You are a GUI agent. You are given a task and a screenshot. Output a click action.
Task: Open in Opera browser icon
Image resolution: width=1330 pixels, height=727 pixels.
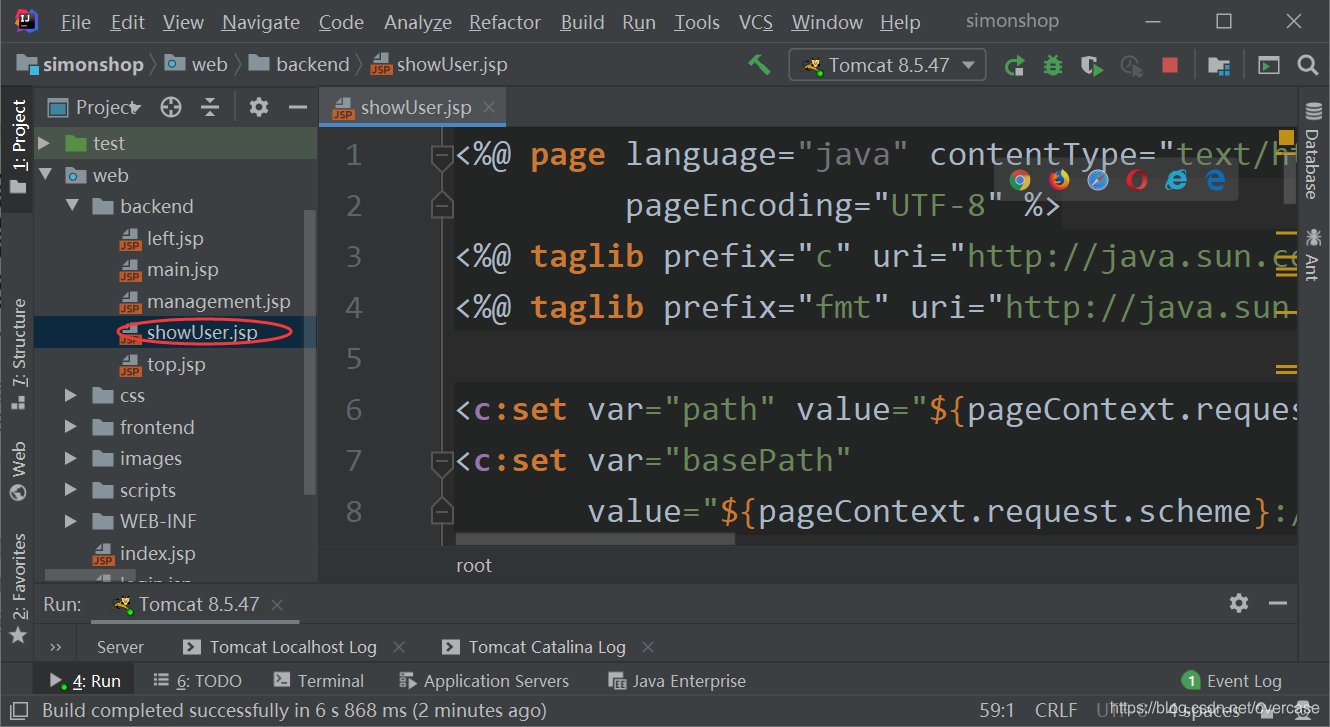[x=1137, y=180]
